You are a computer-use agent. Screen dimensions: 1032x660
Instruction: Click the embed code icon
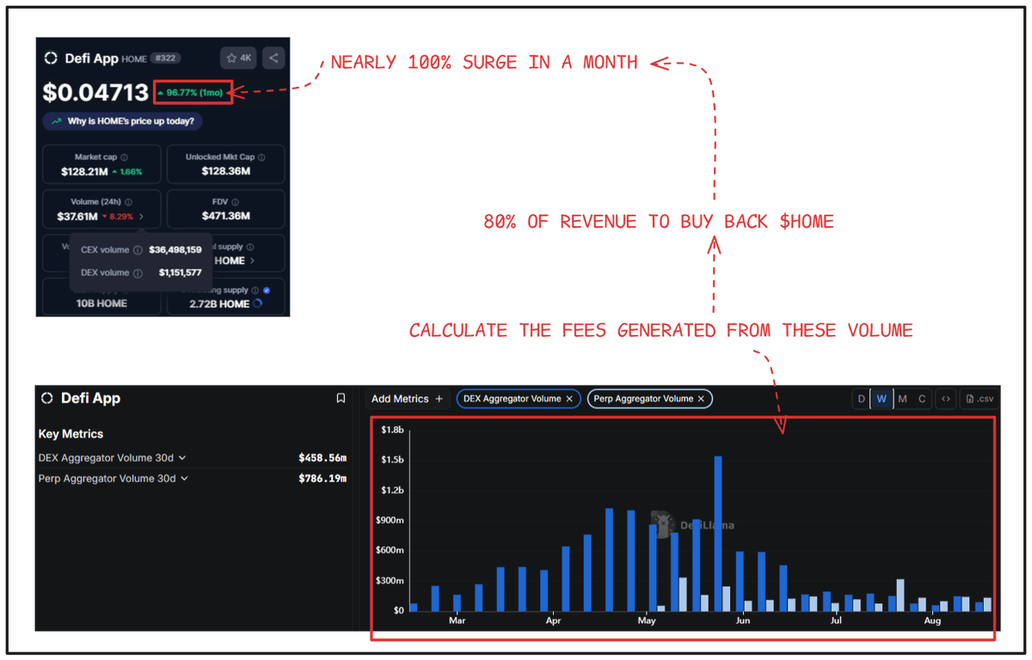tap(946, 399)
